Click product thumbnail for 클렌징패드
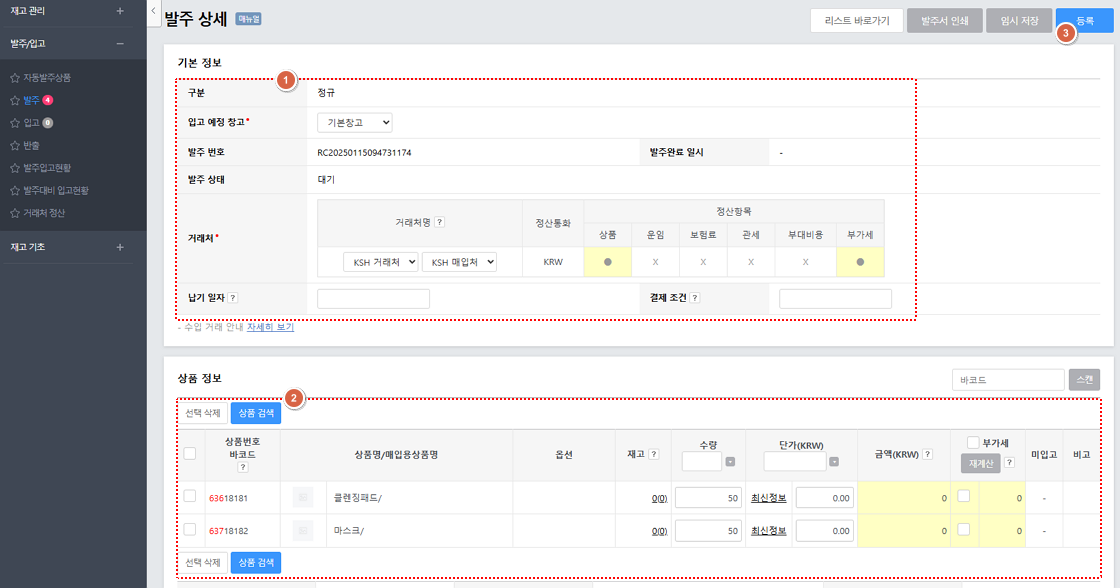1120x588 pixels. click(303, 497)
